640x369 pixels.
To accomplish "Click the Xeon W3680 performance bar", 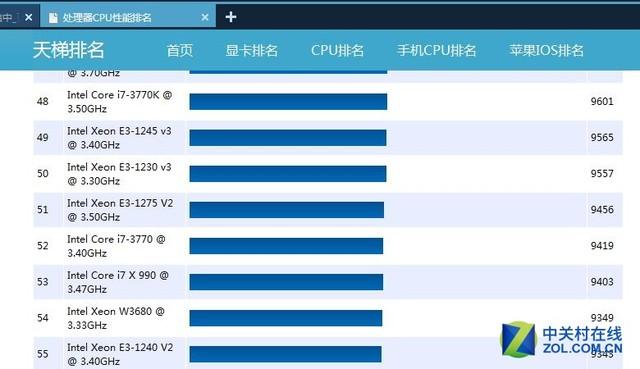I will [286, 318].
